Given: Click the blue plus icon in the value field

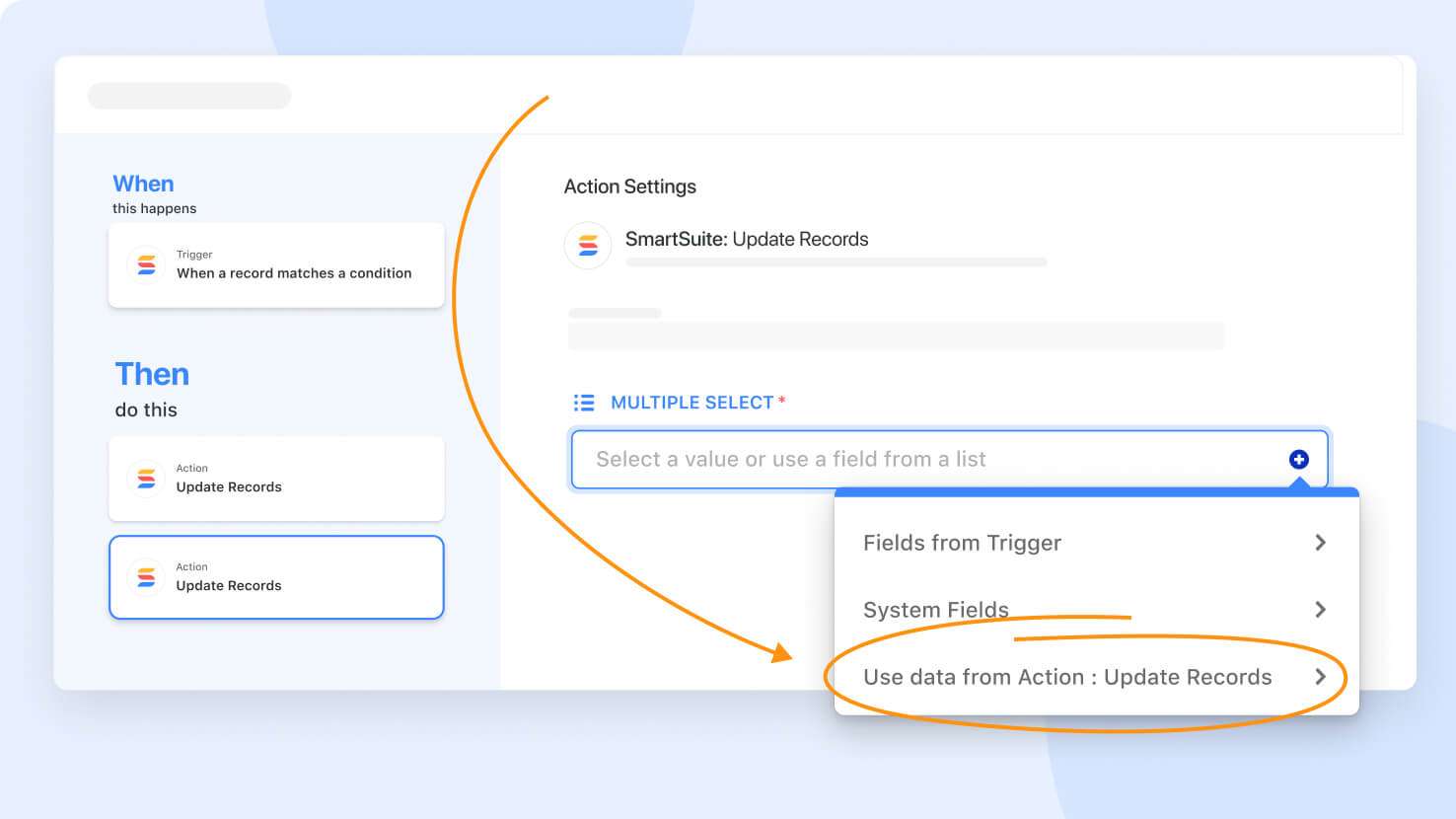Looking at the screenshot, I should [x=1299, y=459].
